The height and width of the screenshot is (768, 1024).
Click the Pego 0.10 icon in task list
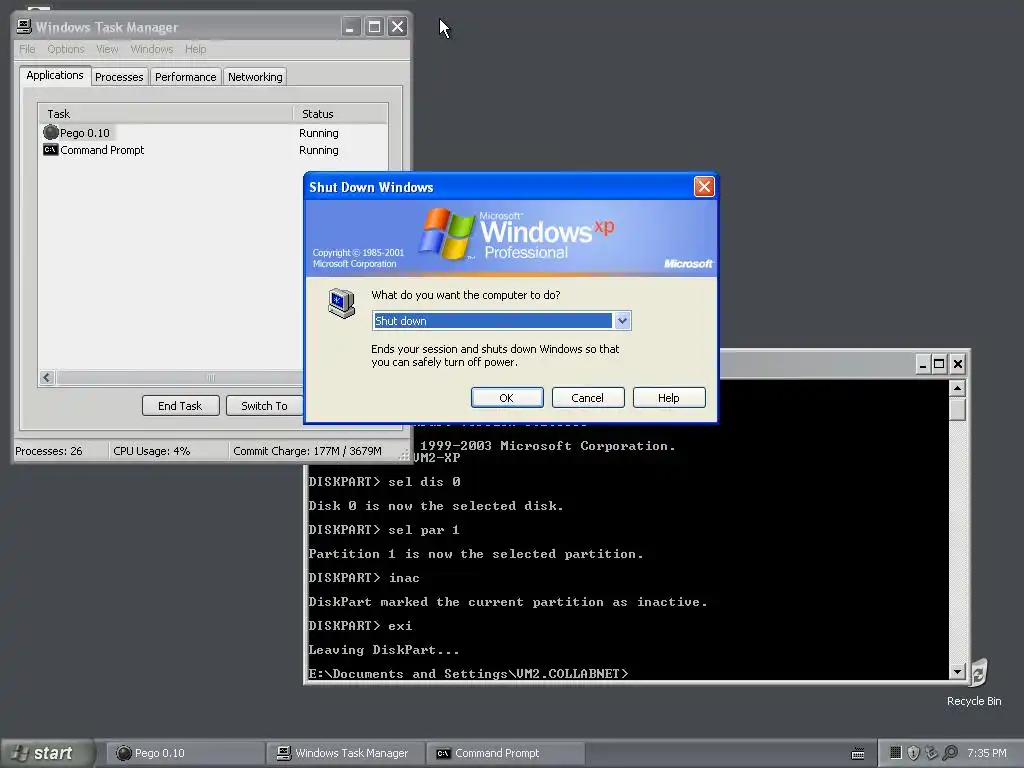click(x=51, y=133)
